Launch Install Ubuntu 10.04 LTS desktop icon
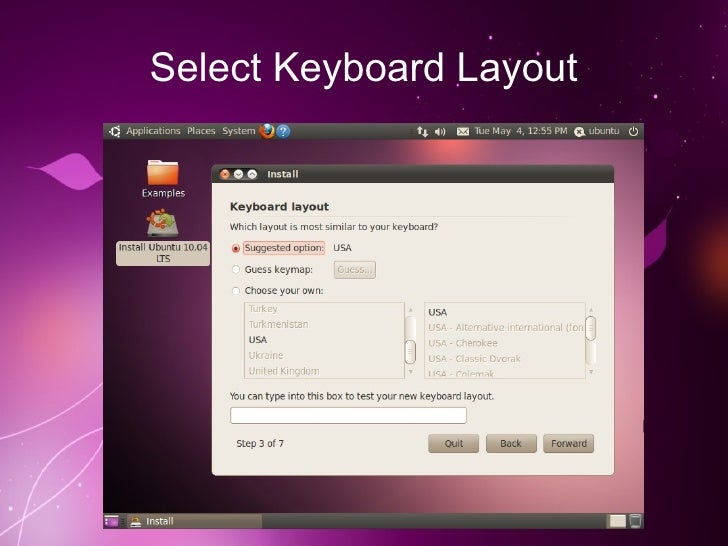This screenshot has height=546, width=728. click(162, 237)
